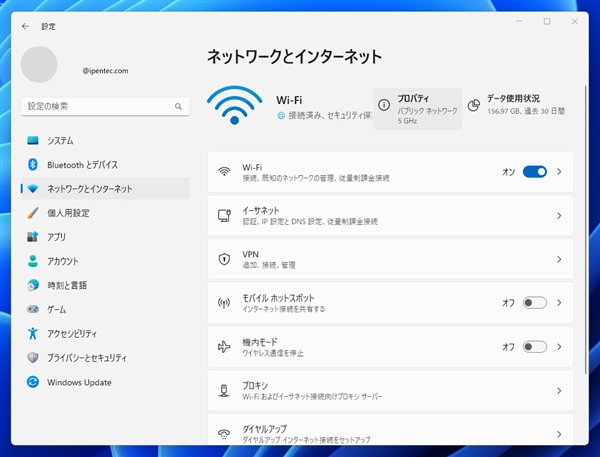Open 個人用設定 from the sidebar
The height and width of the screenshot is (457, 600).
click(x=105, y=213)
